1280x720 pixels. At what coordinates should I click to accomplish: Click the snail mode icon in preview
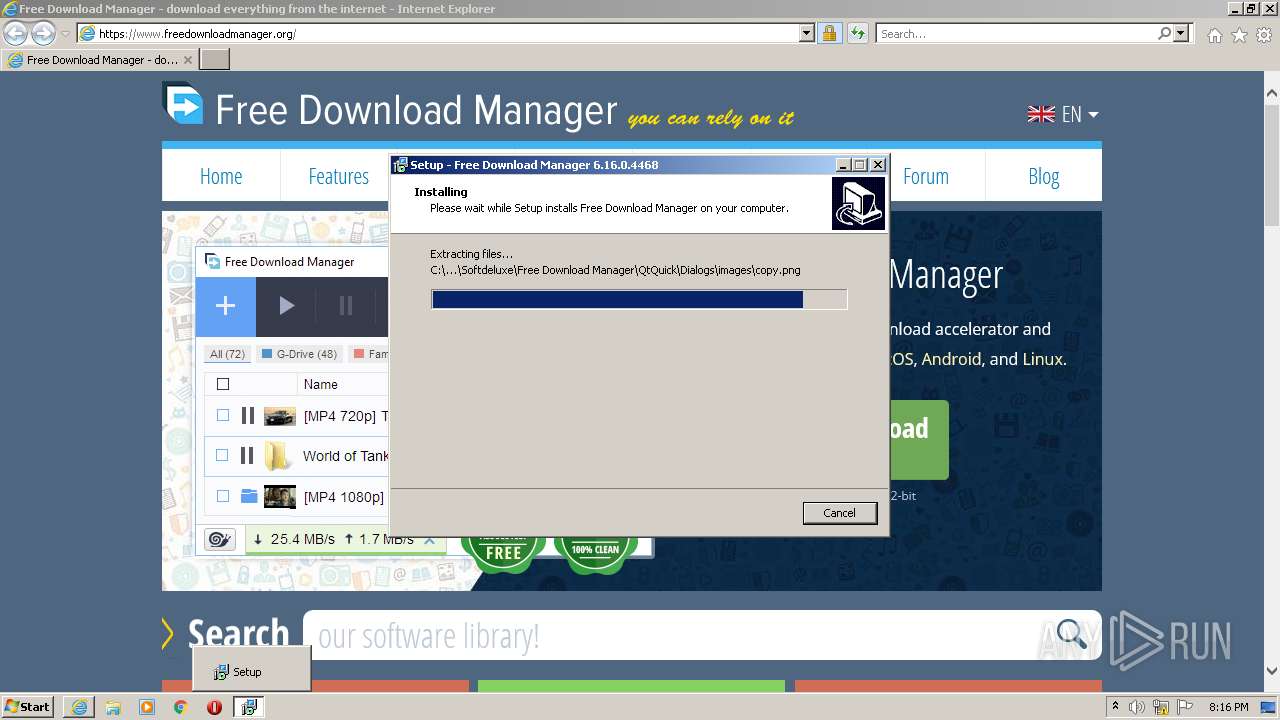click(x=219, y=540)
